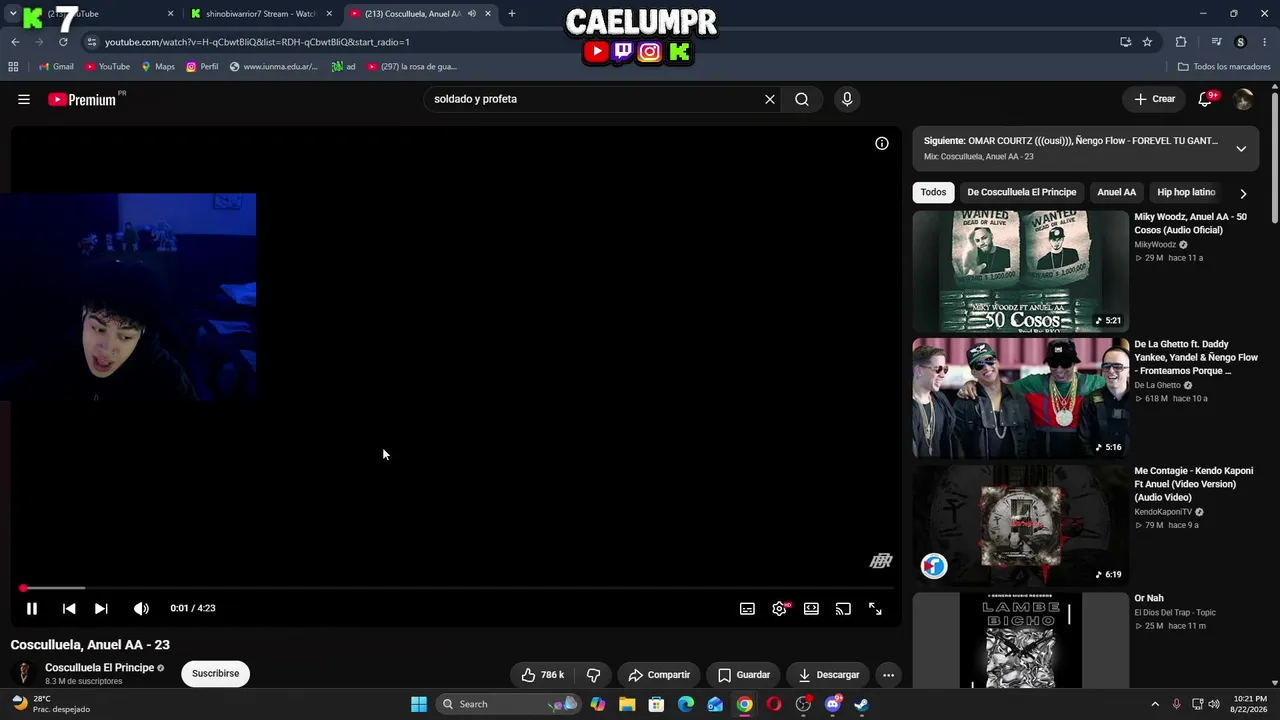Screen dimensions: 1280x720
Task: Show video info card
Action: pos(882,143)
